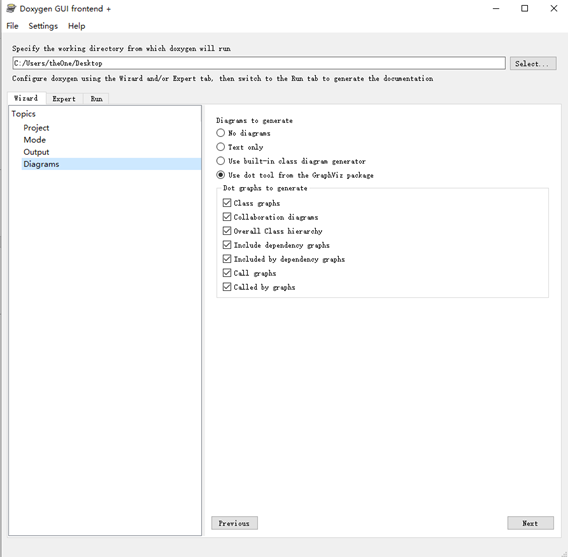Close the Doxygen GUI frontend window
Screen dimensions: 568x557
point(554,8)
